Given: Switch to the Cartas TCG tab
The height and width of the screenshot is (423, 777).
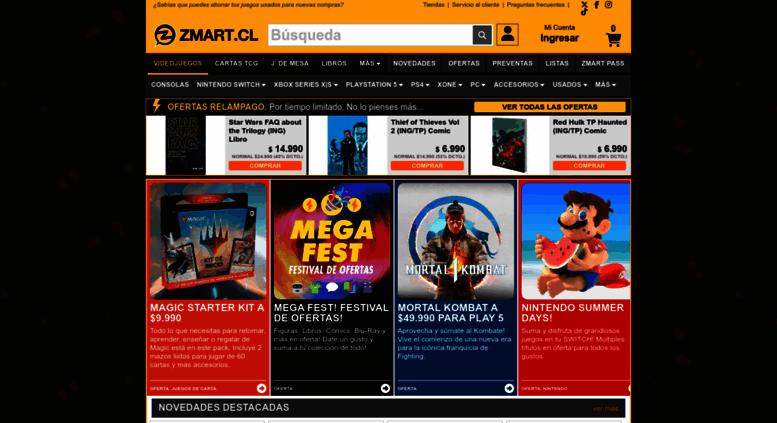Looking at the screenshot, I should 236,63.
